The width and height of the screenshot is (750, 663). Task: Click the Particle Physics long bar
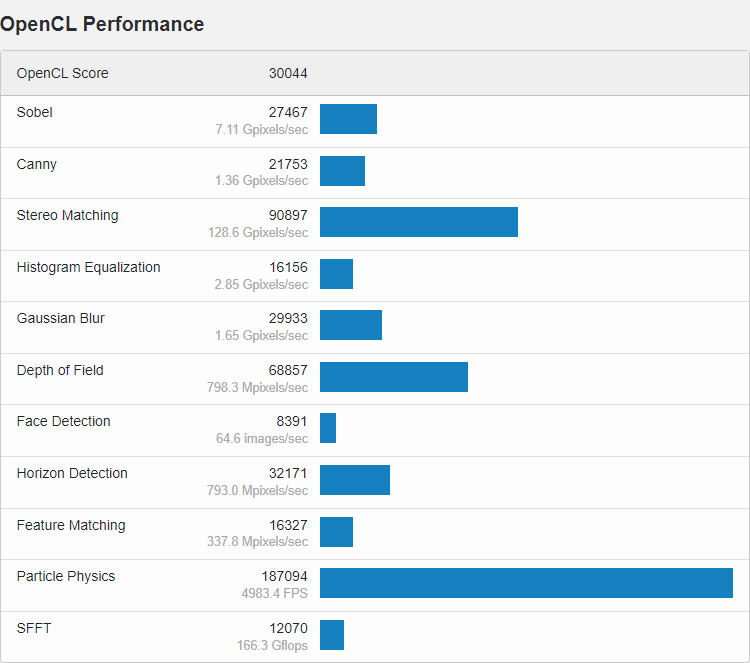pyautogui.click(x=526, y=583)
